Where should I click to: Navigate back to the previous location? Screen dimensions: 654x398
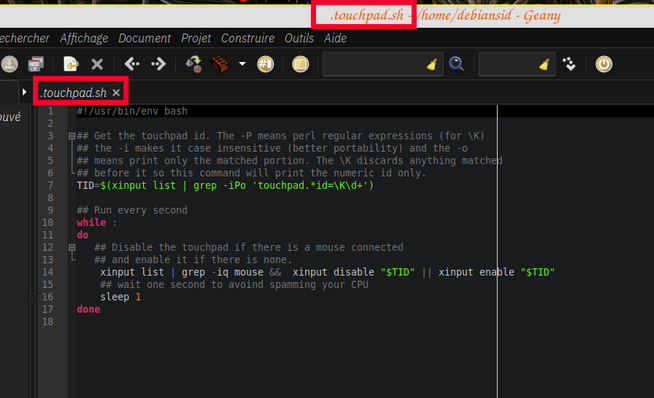132,64
